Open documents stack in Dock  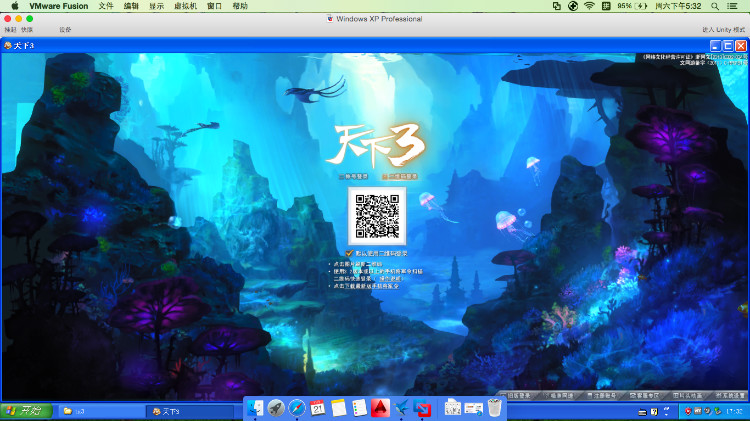pyautogui.click(x=452, y=408)
